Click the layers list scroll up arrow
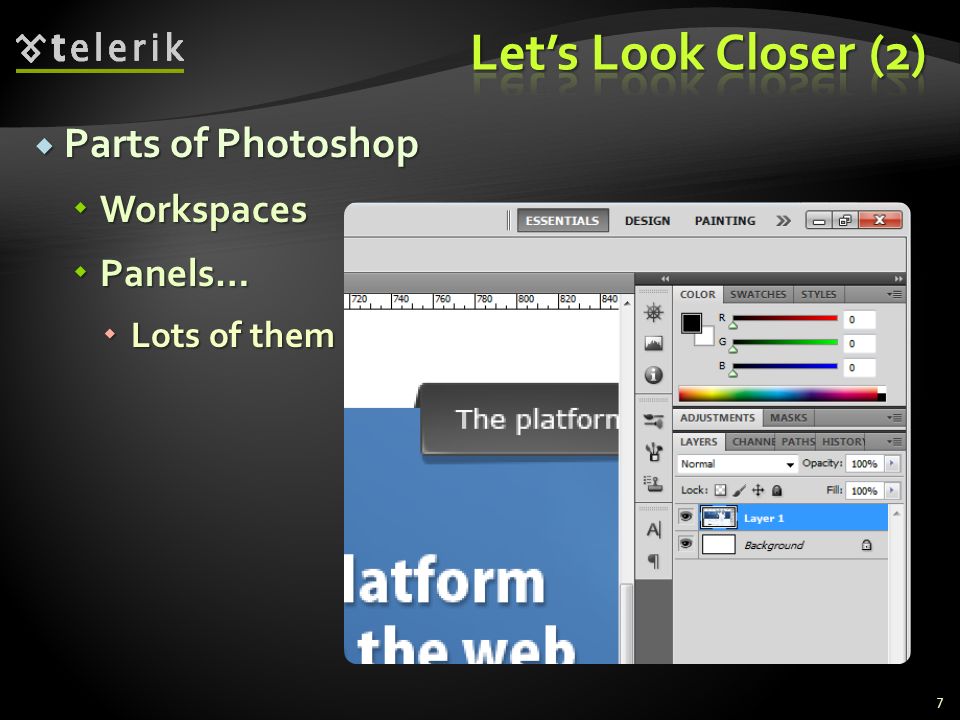960x720 pixels. pos(896,513)
